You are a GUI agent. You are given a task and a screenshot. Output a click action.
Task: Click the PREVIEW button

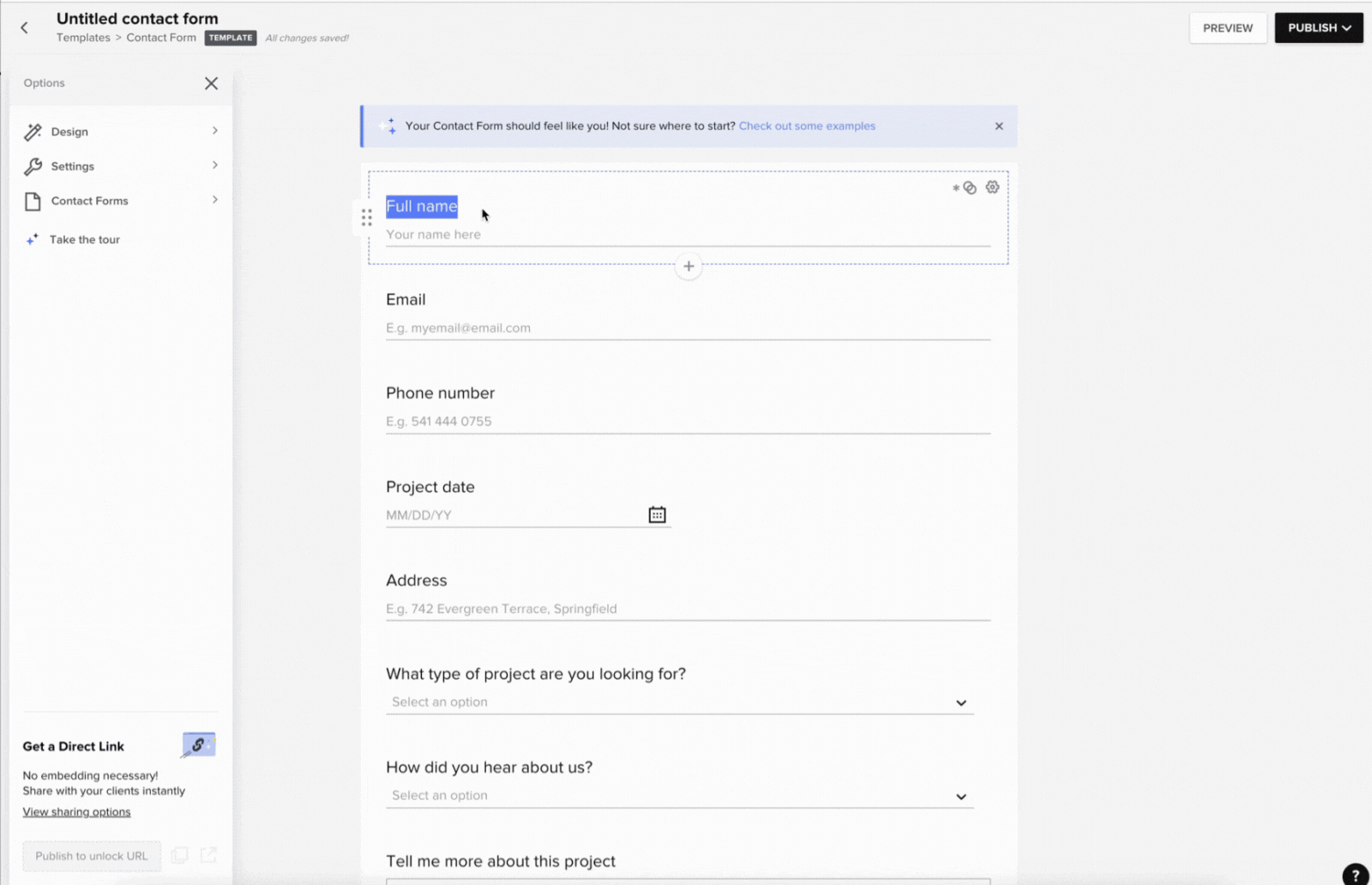click(x=1227, y=27)
